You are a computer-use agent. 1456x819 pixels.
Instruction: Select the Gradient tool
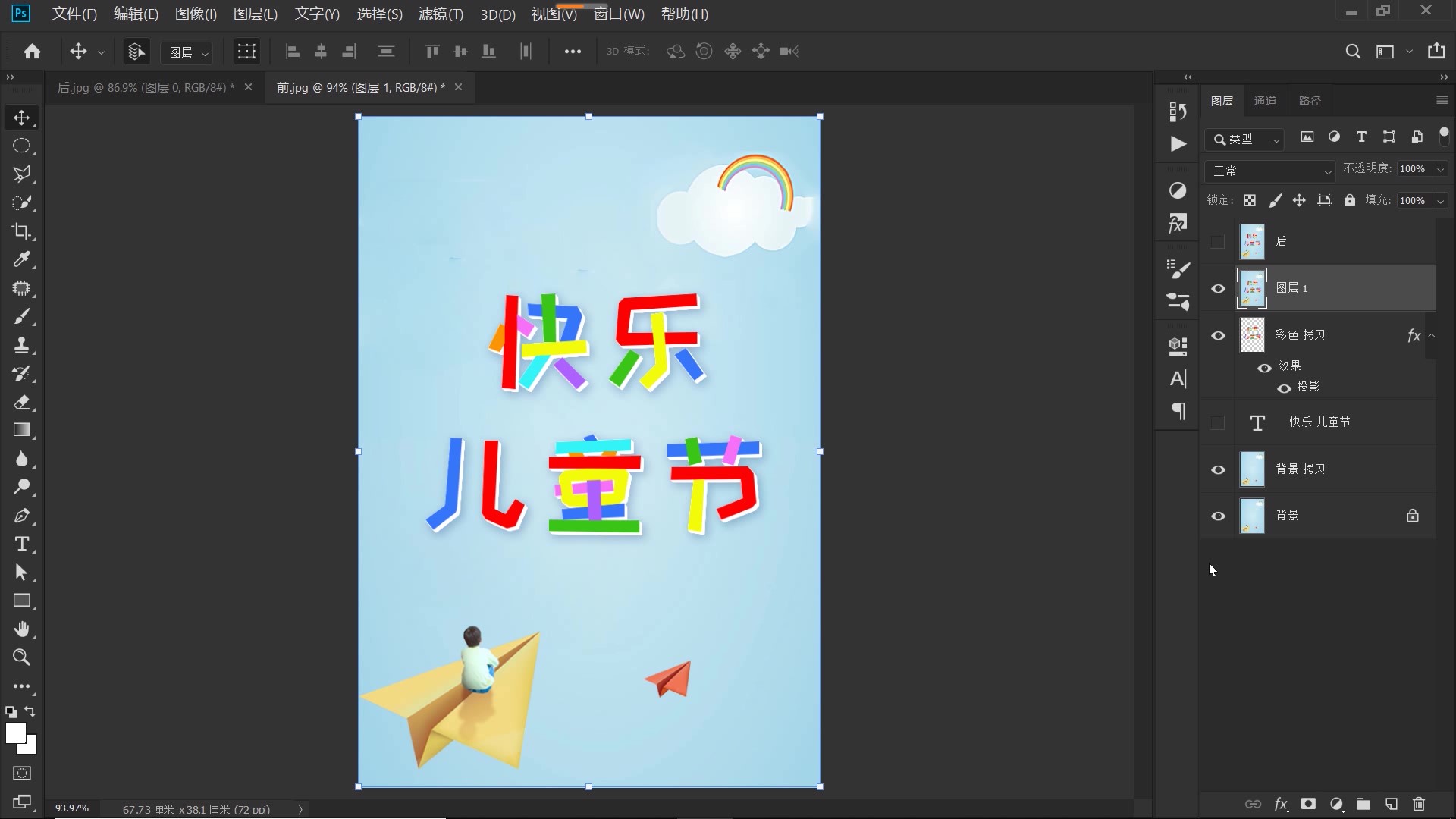tap(21, 430)
